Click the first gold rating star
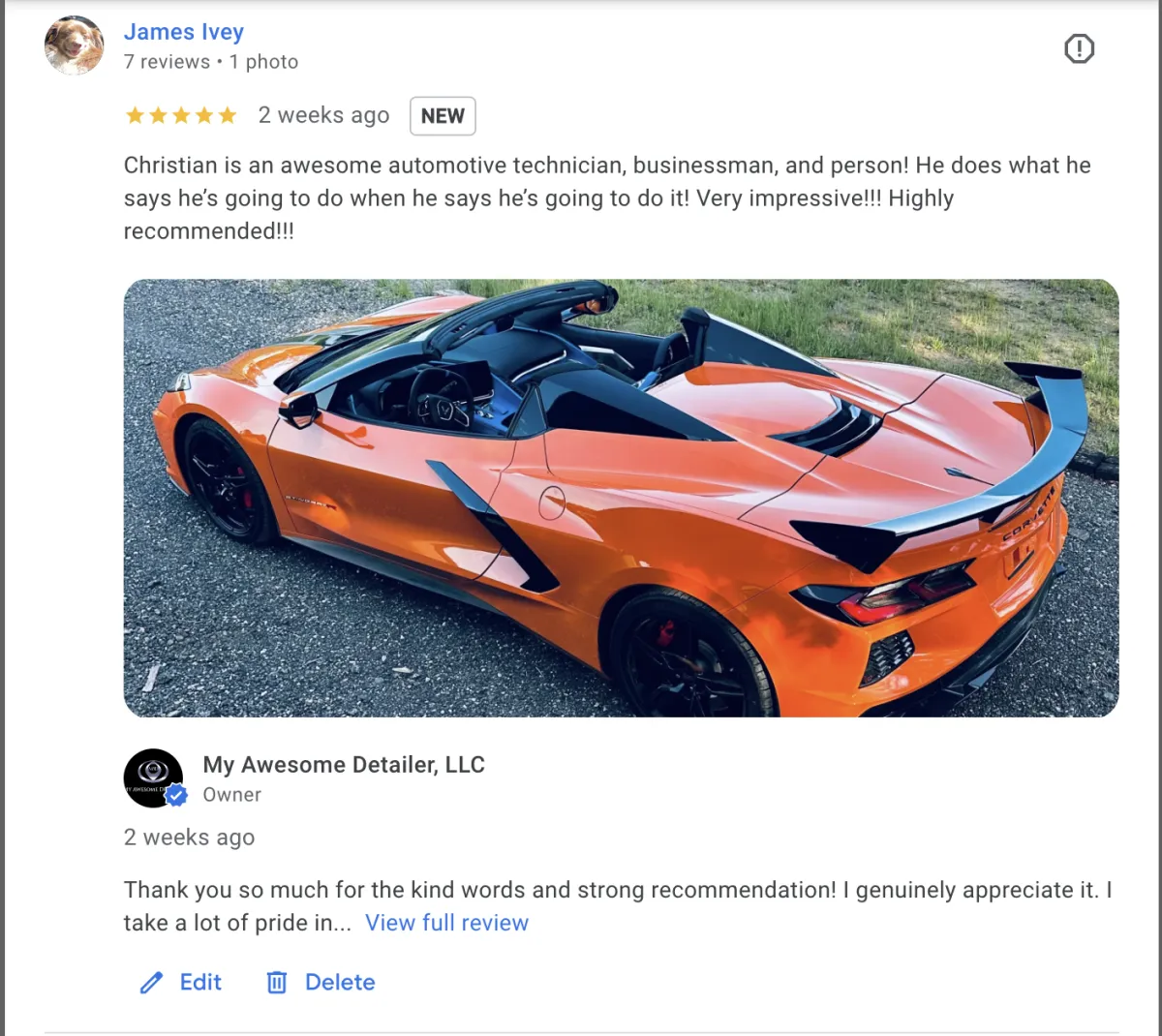This screenshot has height=1036, width=1162. click(135, 116)
